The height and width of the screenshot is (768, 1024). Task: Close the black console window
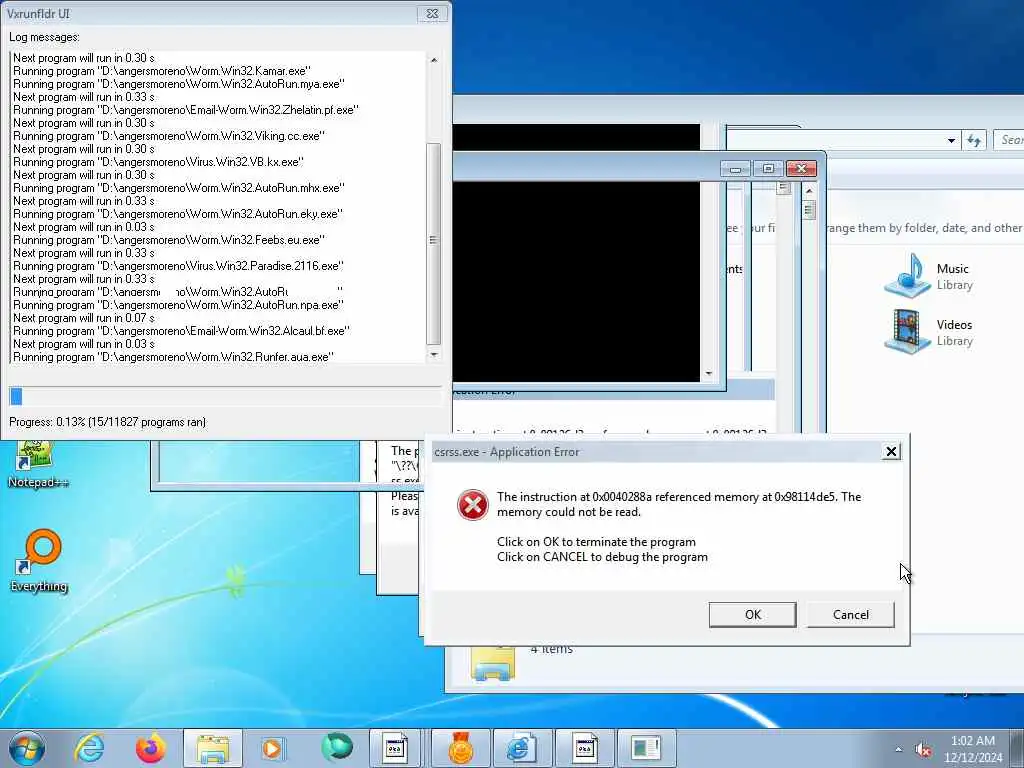pyautogui.click(x=801, y=169)
